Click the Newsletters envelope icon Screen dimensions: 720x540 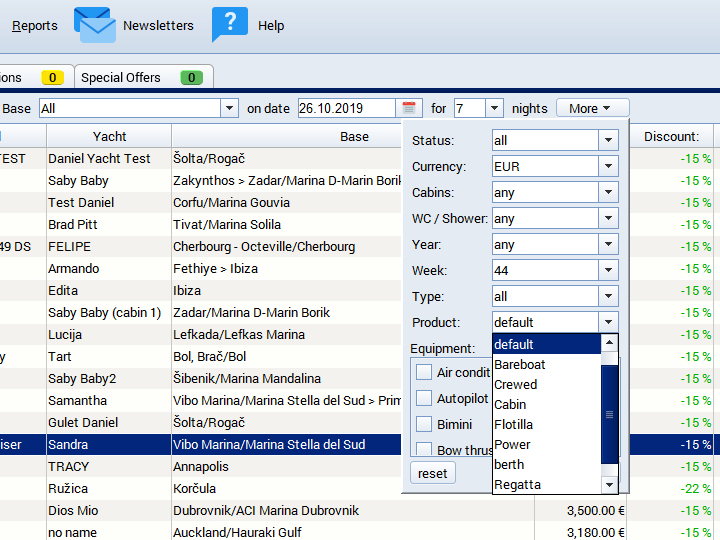pos(95,25)
